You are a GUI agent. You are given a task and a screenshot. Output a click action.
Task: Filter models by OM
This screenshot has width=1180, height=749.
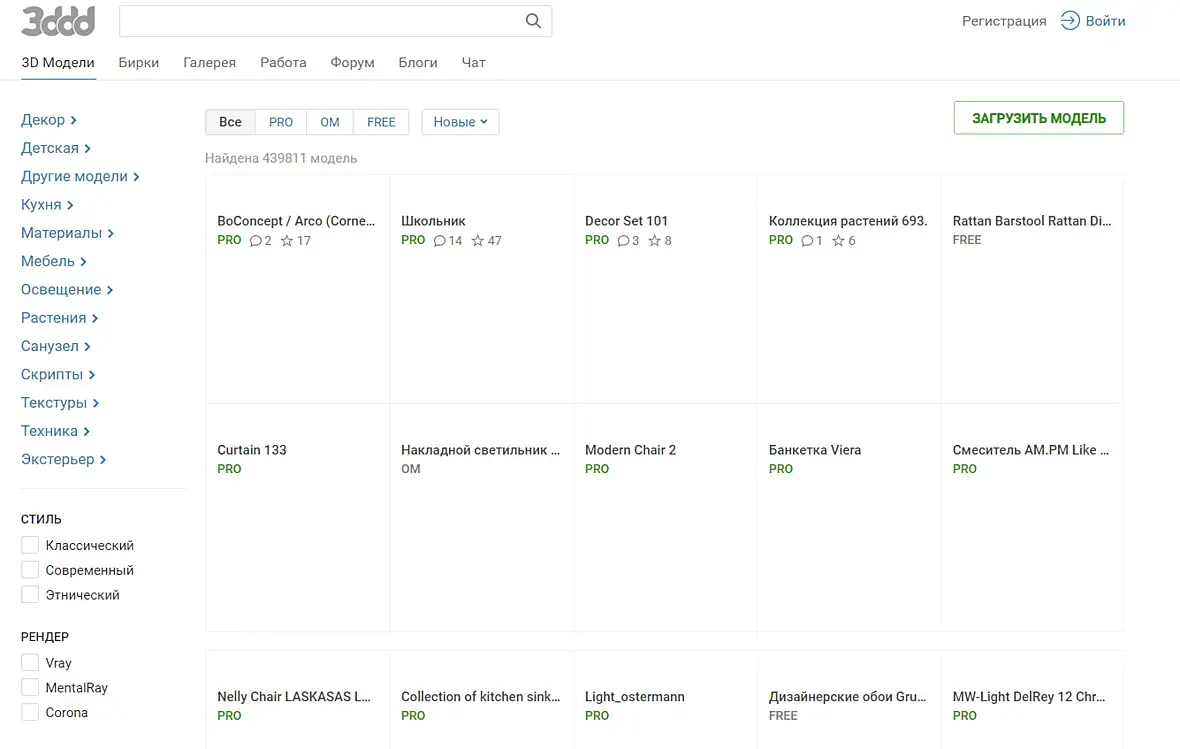[330, 122]
